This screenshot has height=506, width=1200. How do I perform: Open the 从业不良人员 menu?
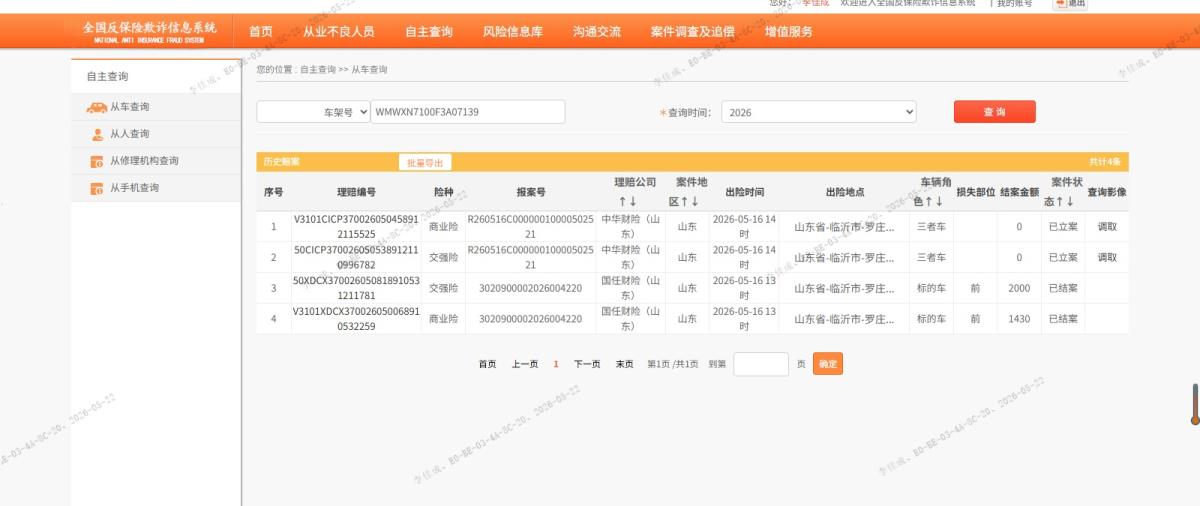coord(339,32)
